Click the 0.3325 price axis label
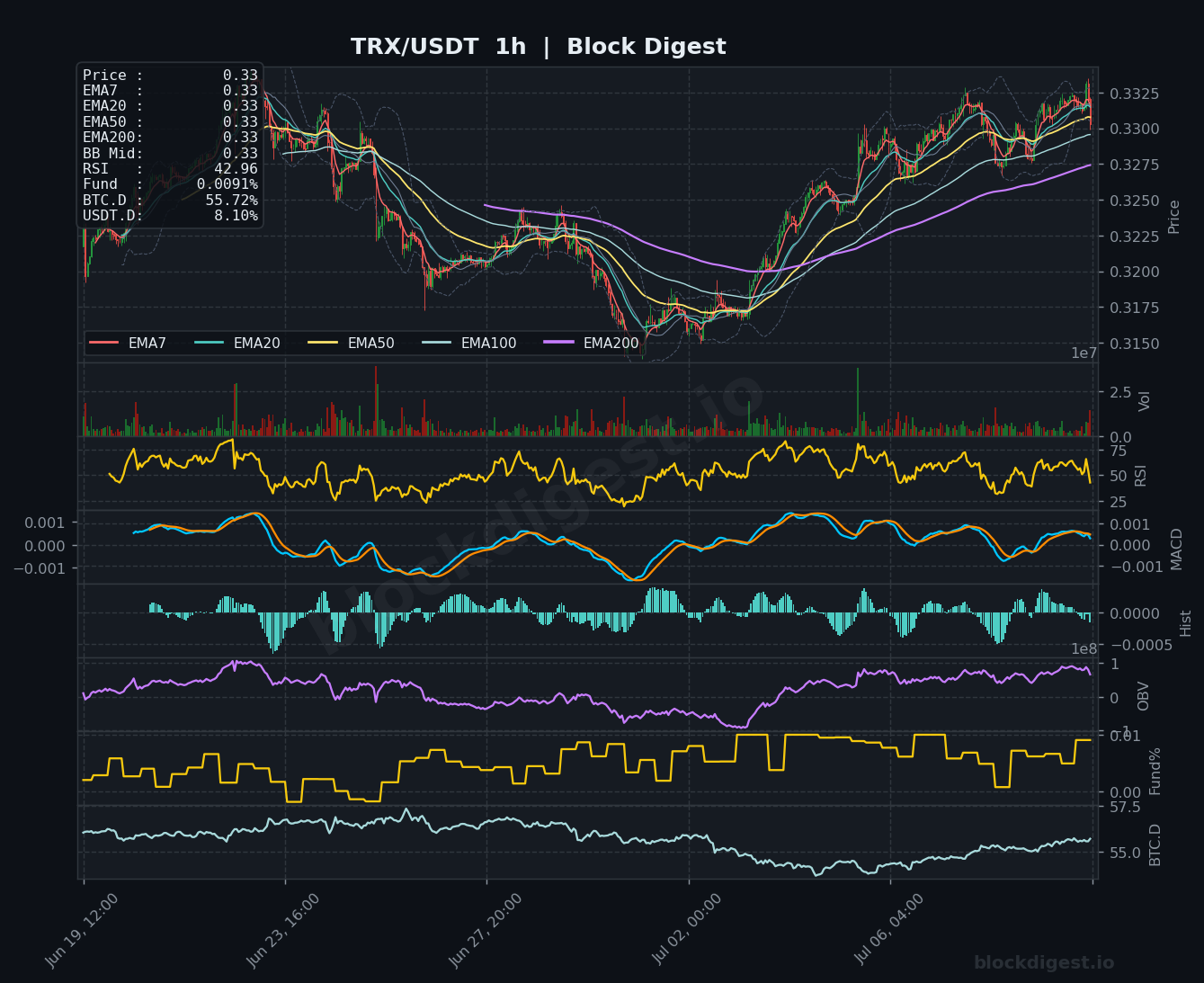 point(1134,94)
